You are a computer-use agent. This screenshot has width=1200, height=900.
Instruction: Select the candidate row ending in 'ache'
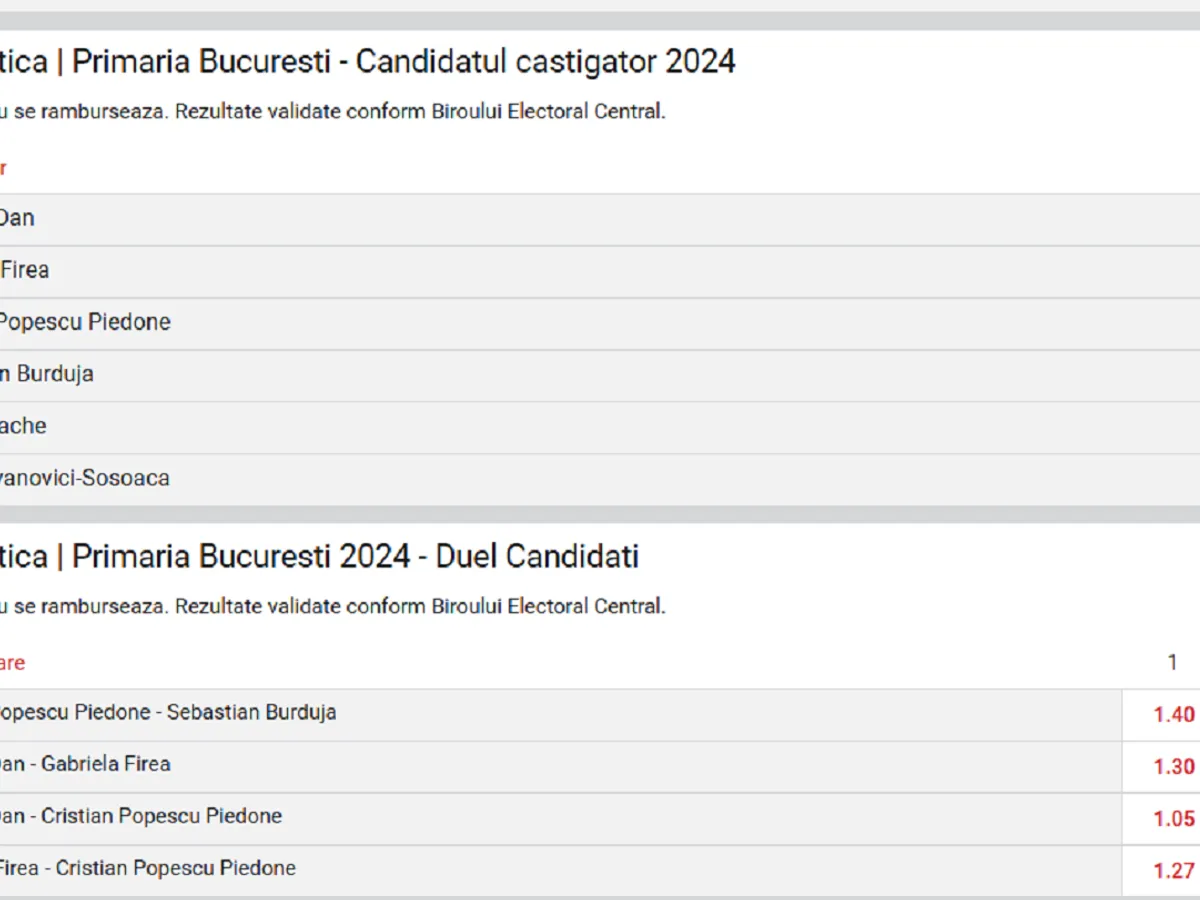(23, 426)
